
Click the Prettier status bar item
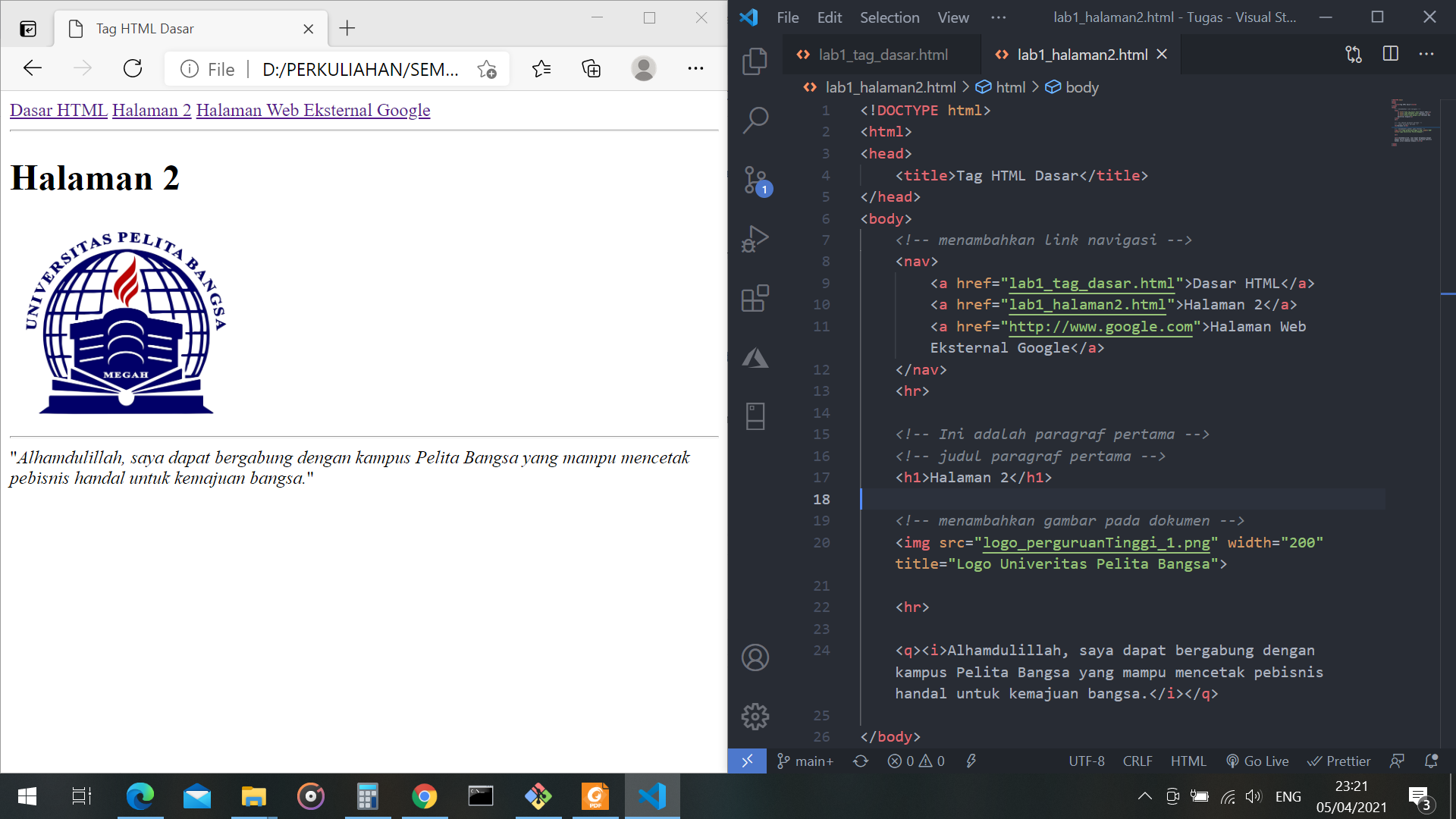(x=1339, y=761)
